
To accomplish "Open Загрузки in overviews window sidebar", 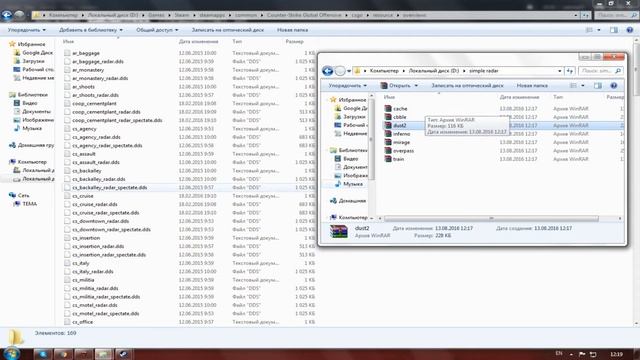I will (29, 61).
